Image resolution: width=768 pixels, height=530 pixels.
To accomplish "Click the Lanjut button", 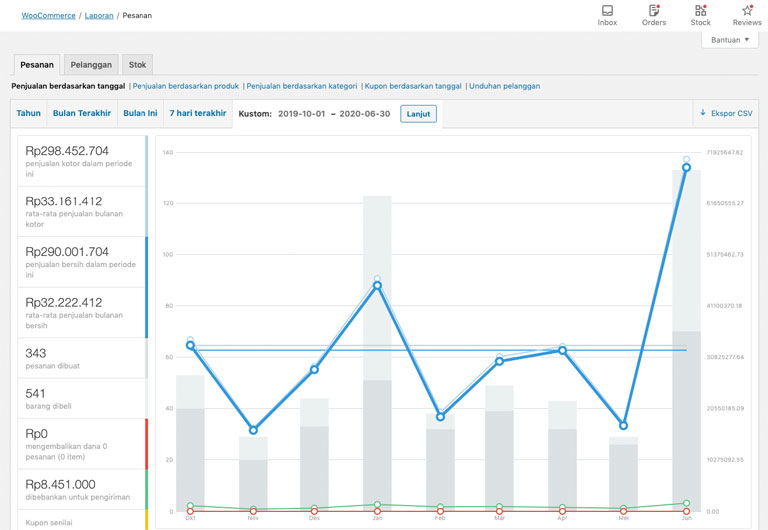I will [418, 114].
